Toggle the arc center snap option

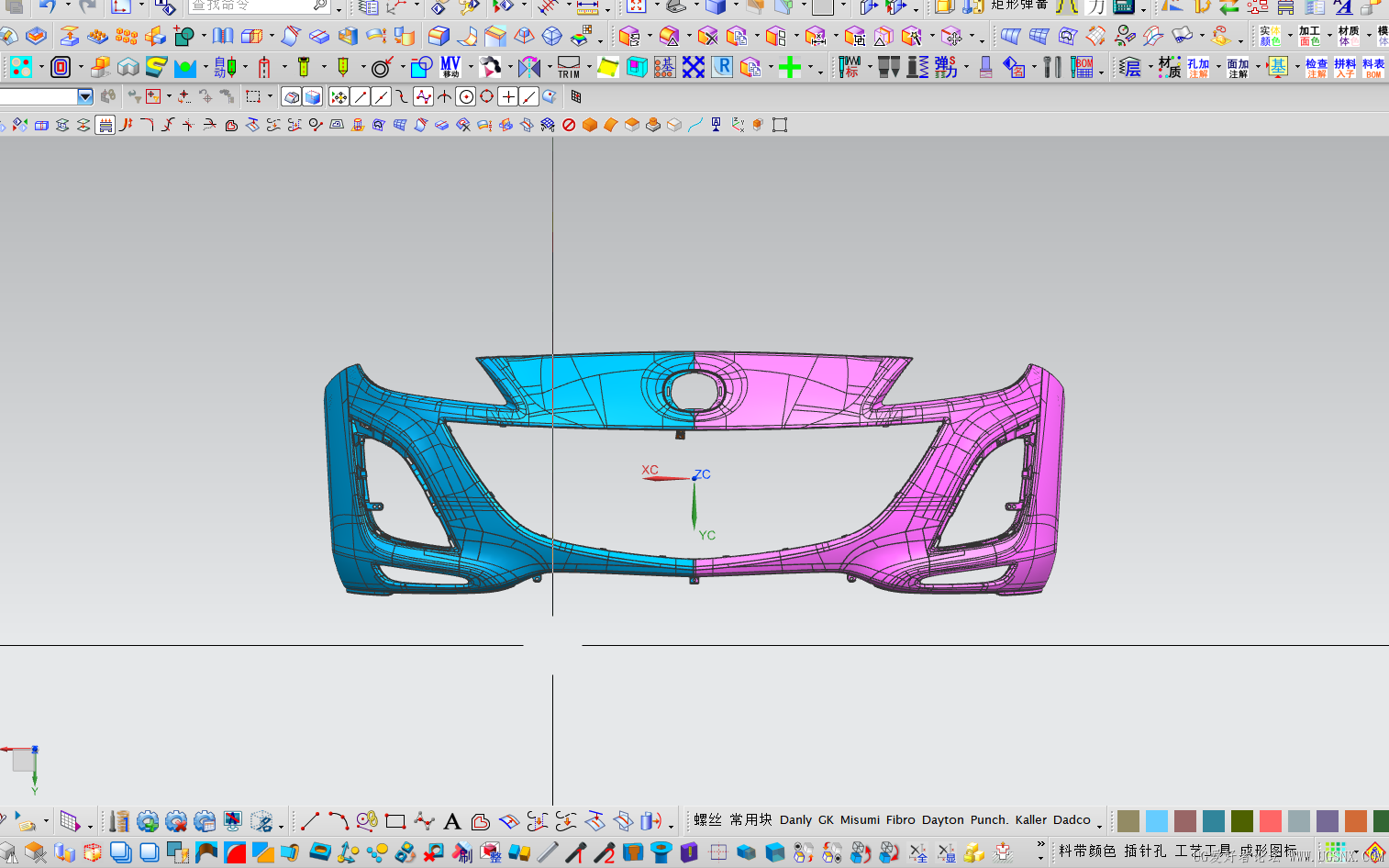click(x=466, y=96)
